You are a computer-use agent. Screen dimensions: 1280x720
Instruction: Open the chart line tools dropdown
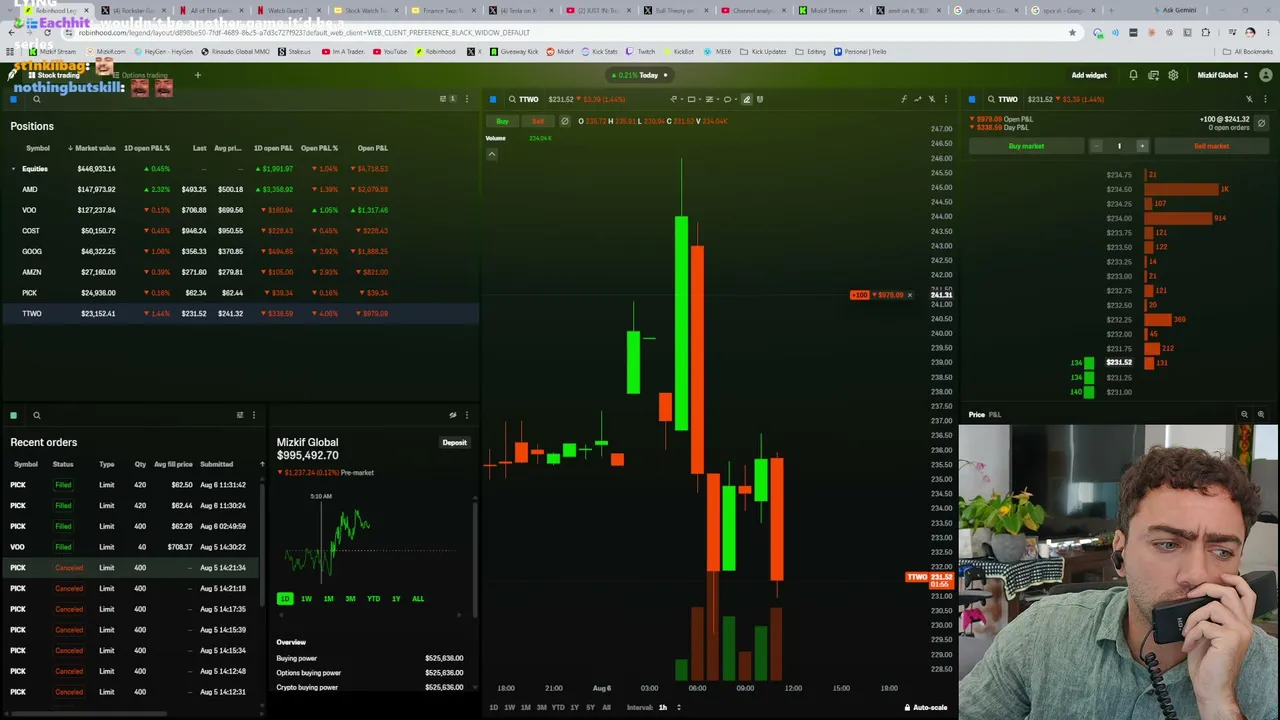pos(676,99)
